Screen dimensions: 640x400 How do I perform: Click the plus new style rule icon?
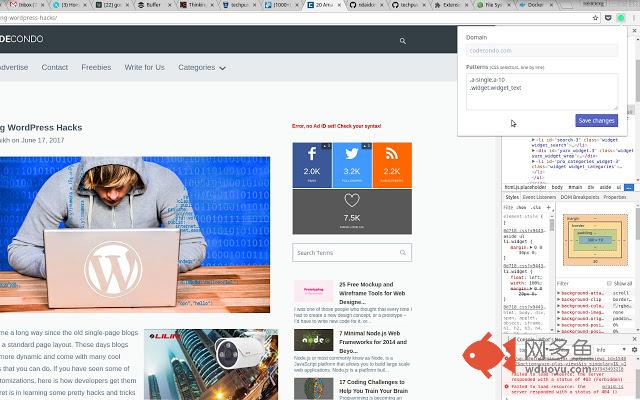click(549, 207)
